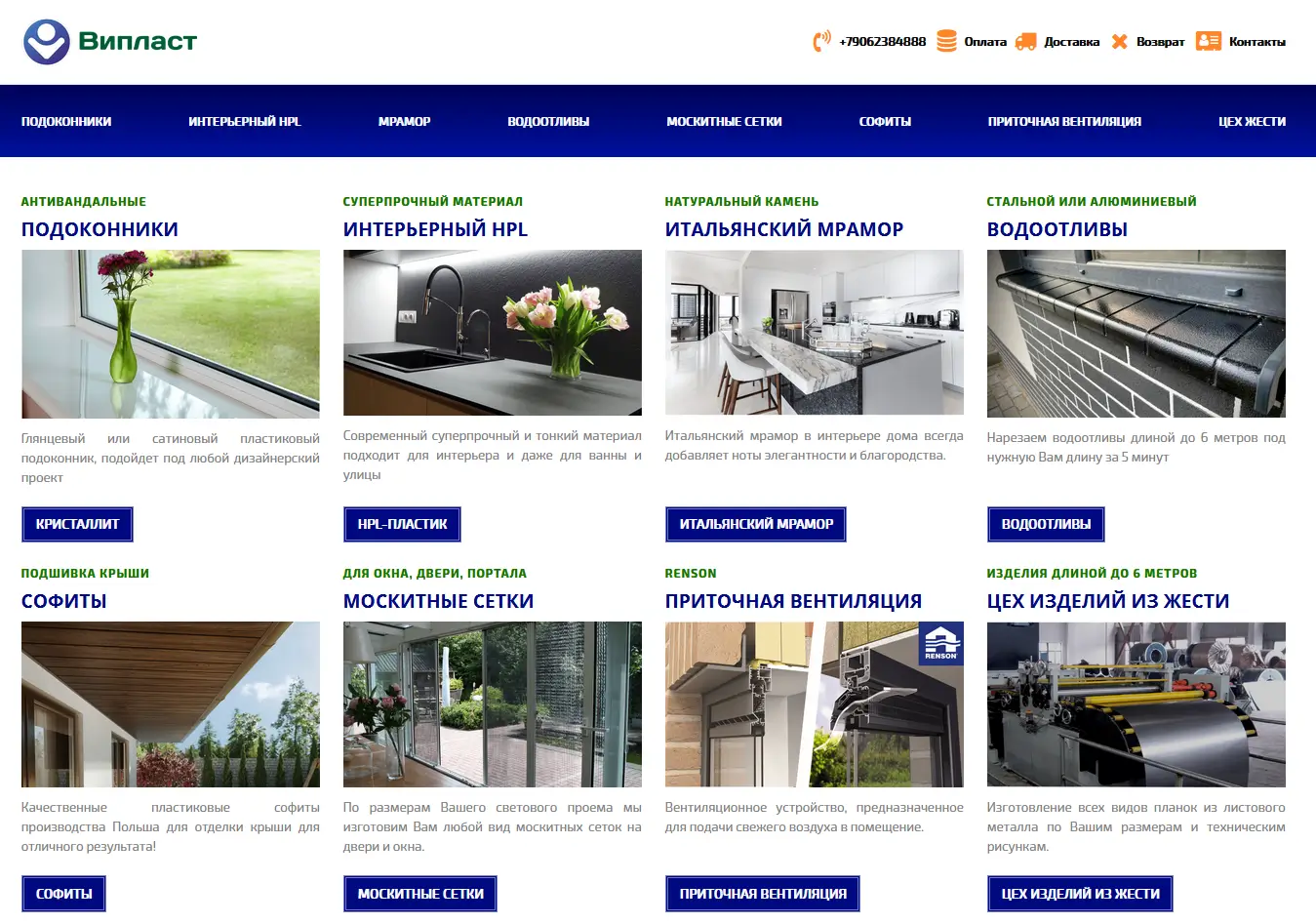Open the roof soffit photo

pos(171,704)
